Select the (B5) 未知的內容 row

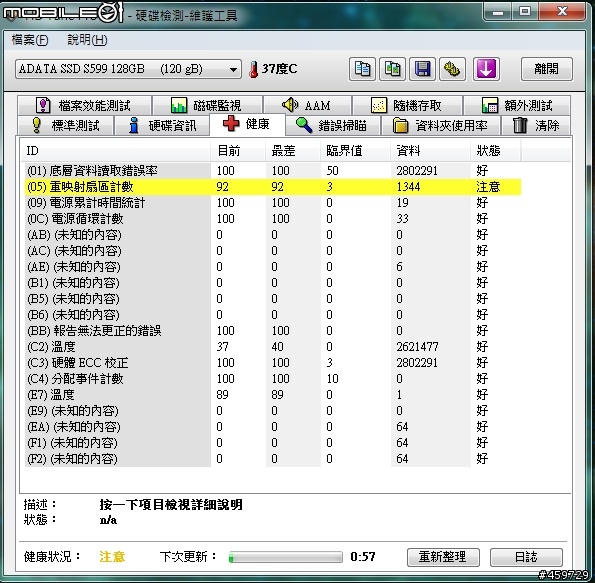coord(272,299)
